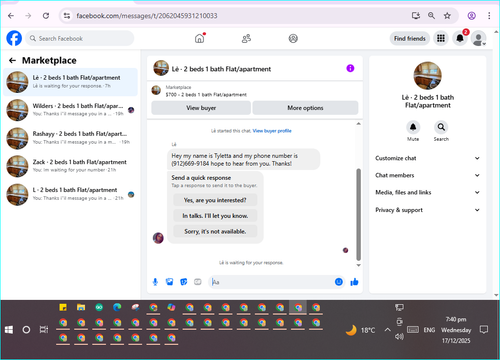This screenshot has width=500, height=360.
Task: Choose a GIF with the GIF icon
Action: pos(198,282)
